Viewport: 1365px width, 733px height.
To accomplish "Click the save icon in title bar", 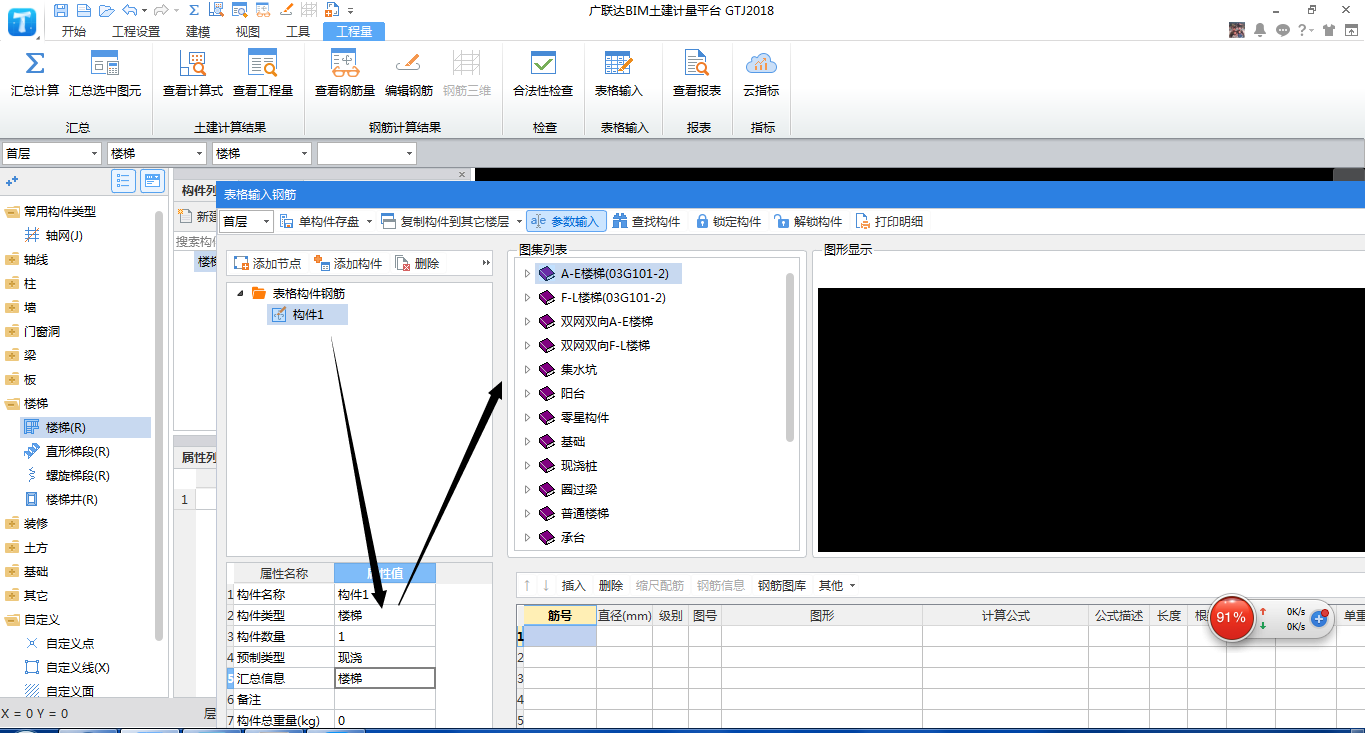I will click(x=61, y=10).
